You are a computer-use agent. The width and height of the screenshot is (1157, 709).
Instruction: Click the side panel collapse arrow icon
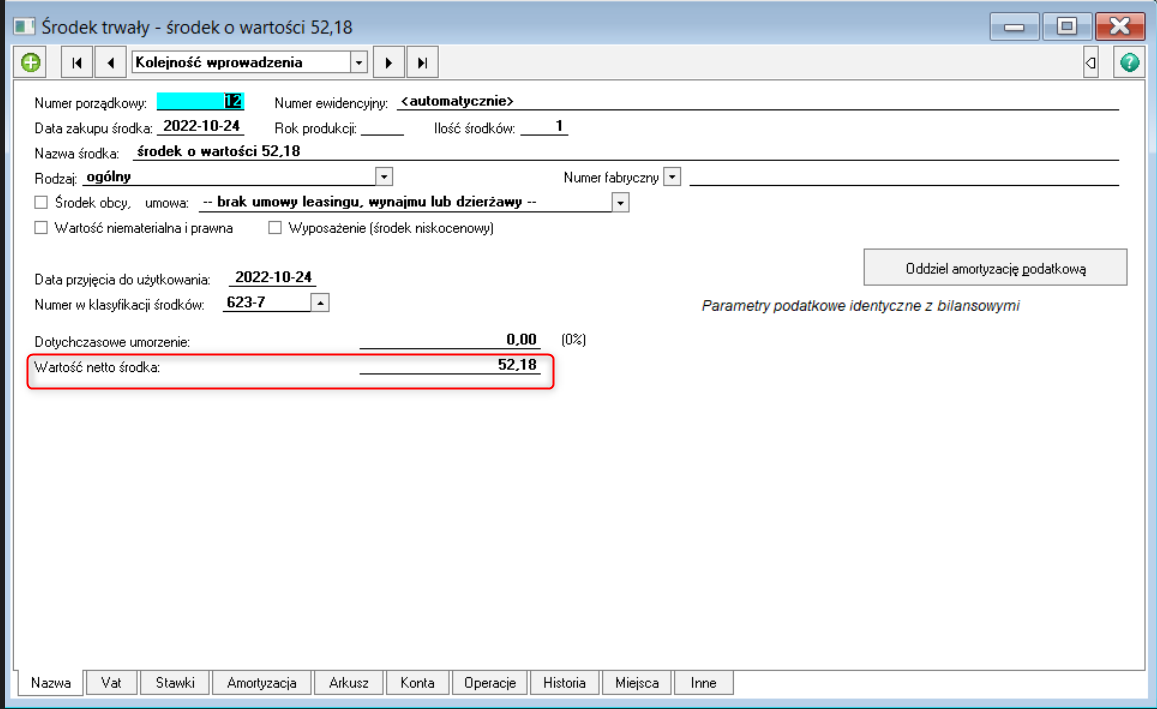1091,63
